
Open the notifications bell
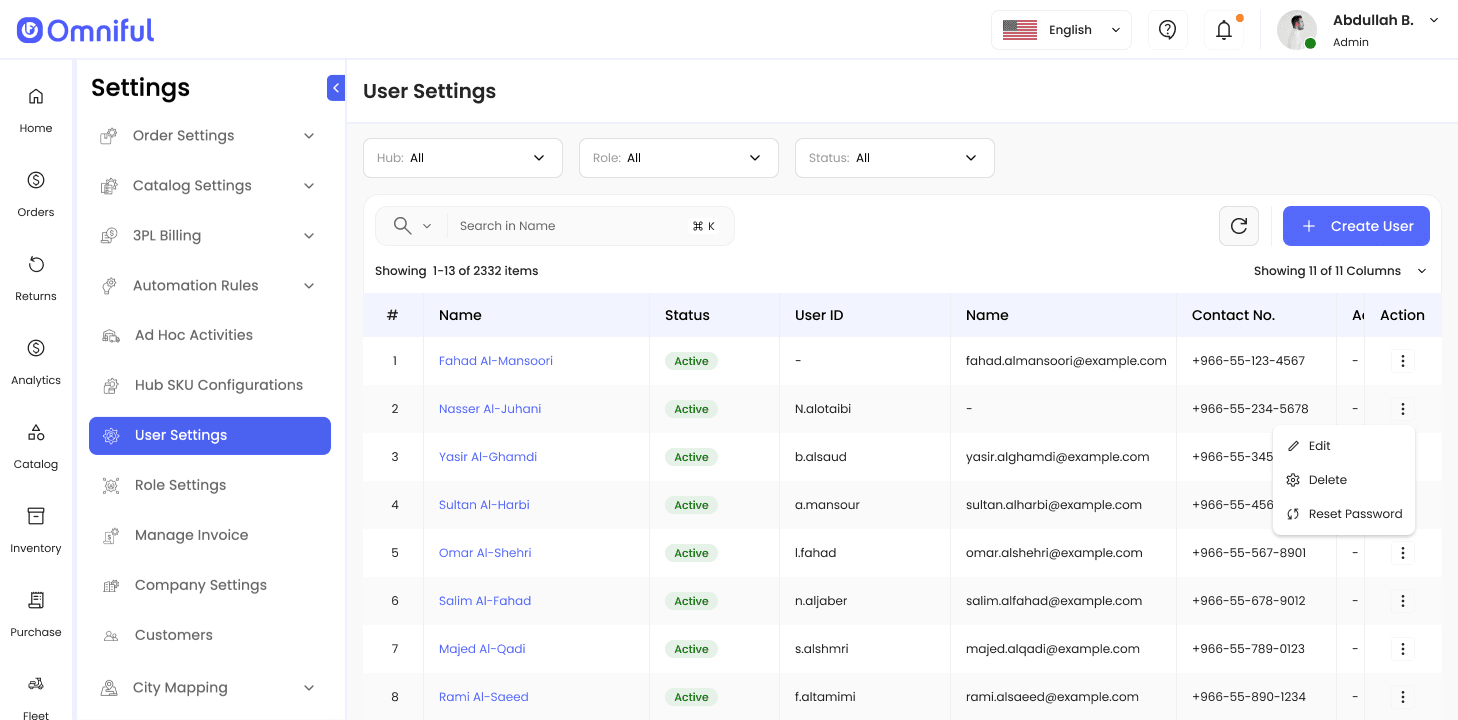click(1224, 30)
